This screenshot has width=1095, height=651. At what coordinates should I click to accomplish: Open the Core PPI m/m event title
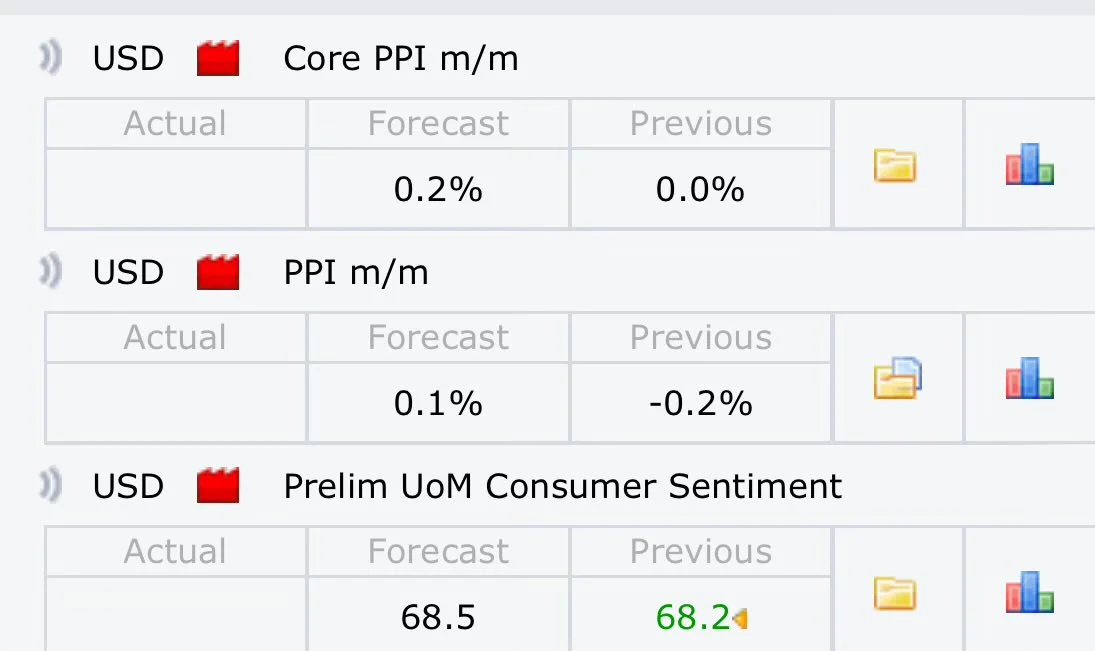(x=401, y=59)
